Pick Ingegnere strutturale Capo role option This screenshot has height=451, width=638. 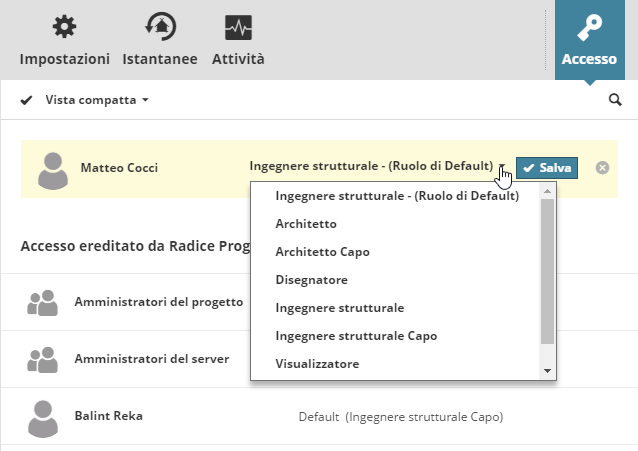(x=356, y=336)
